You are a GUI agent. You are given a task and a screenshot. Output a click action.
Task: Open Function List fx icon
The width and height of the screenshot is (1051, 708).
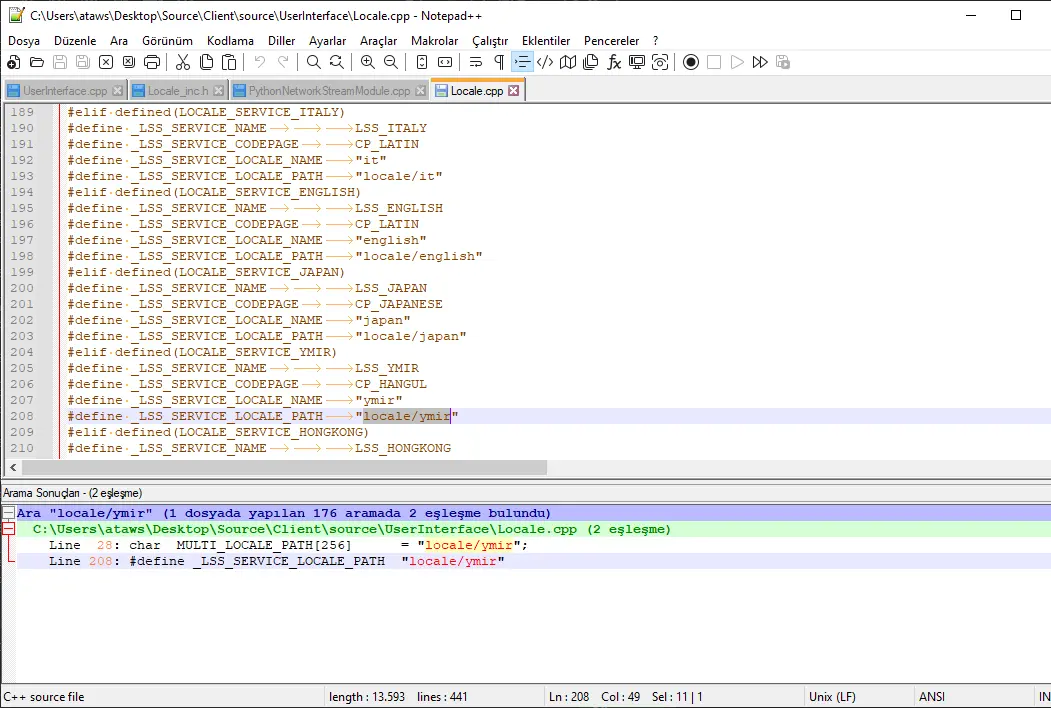pos(614,62)
